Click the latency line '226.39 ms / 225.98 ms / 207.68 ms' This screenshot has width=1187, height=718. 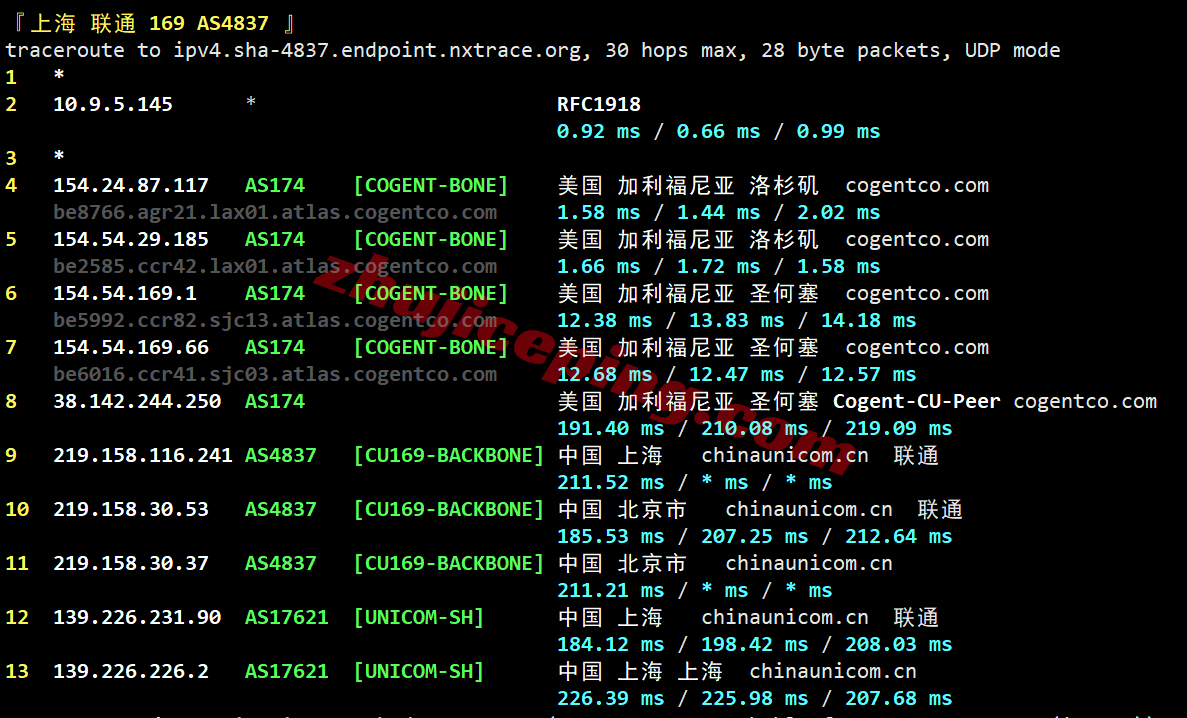click(x=755, y=698)
